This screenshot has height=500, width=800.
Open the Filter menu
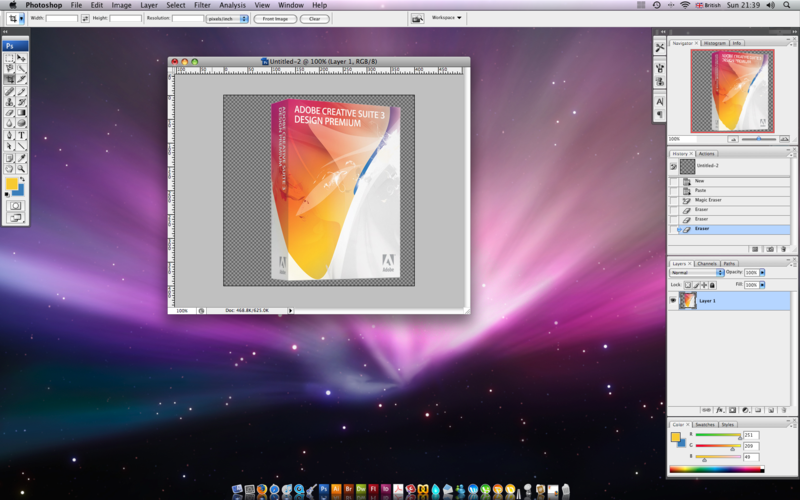[202, 5]
